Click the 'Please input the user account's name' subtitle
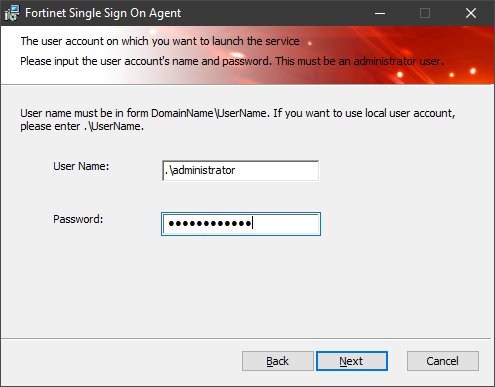 point(232,61)
